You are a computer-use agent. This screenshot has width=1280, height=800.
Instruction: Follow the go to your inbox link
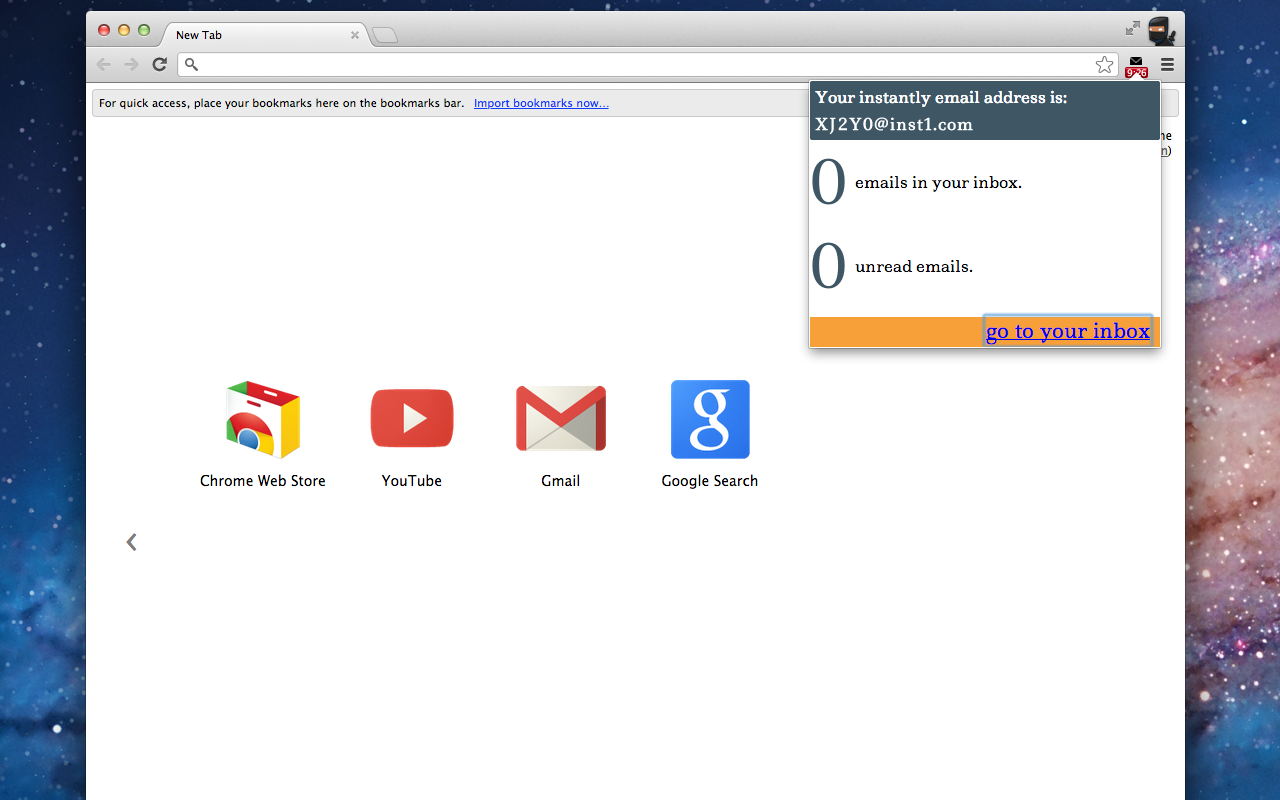click(1068, 331)
